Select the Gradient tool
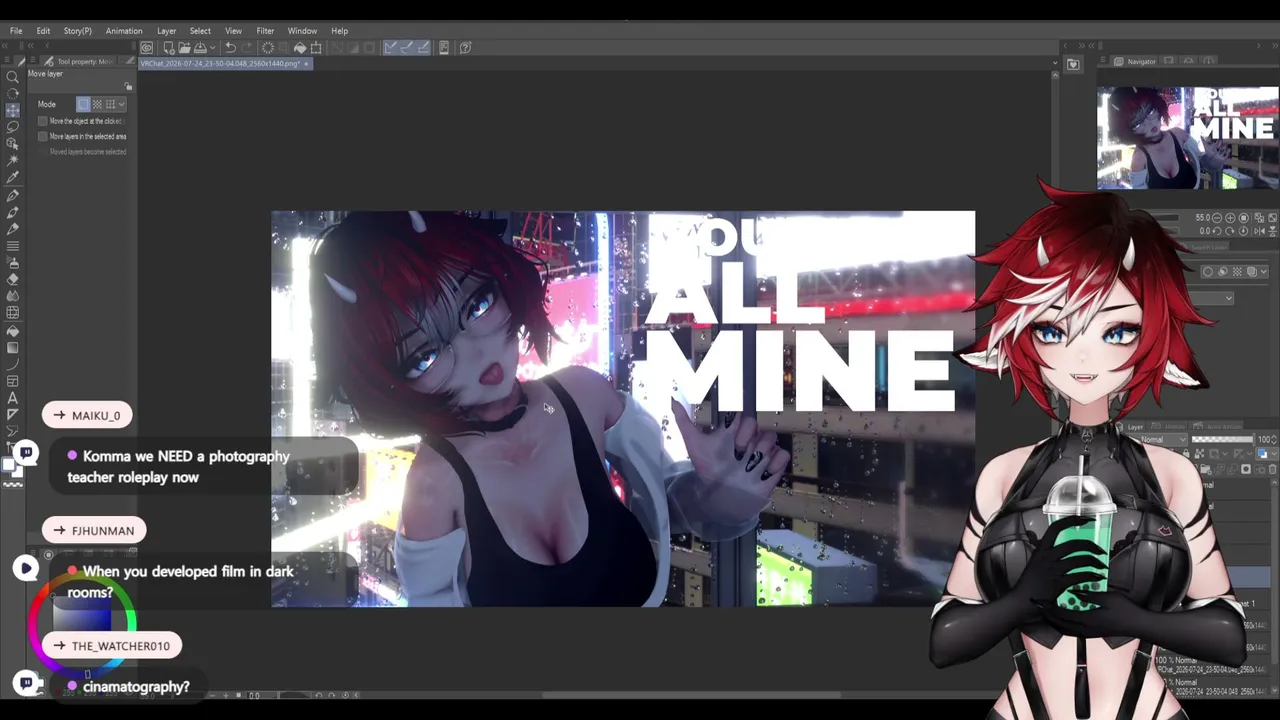 pyautogui.click(x=13, y=348)
